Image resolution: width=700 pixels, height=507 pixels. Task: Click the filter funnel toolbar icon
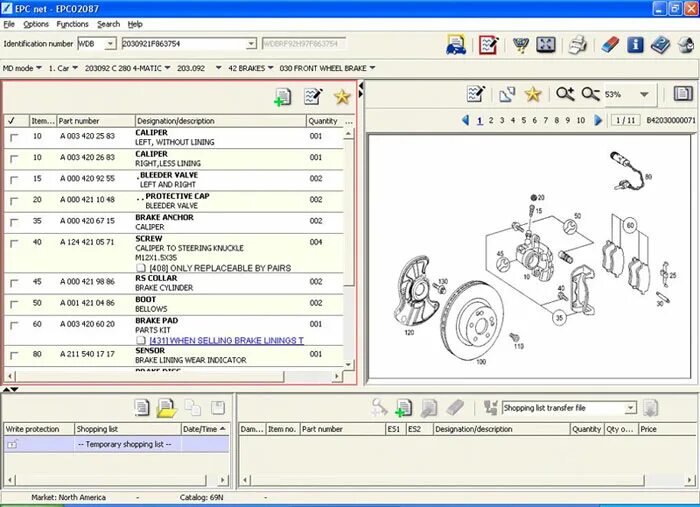point(521,45)
